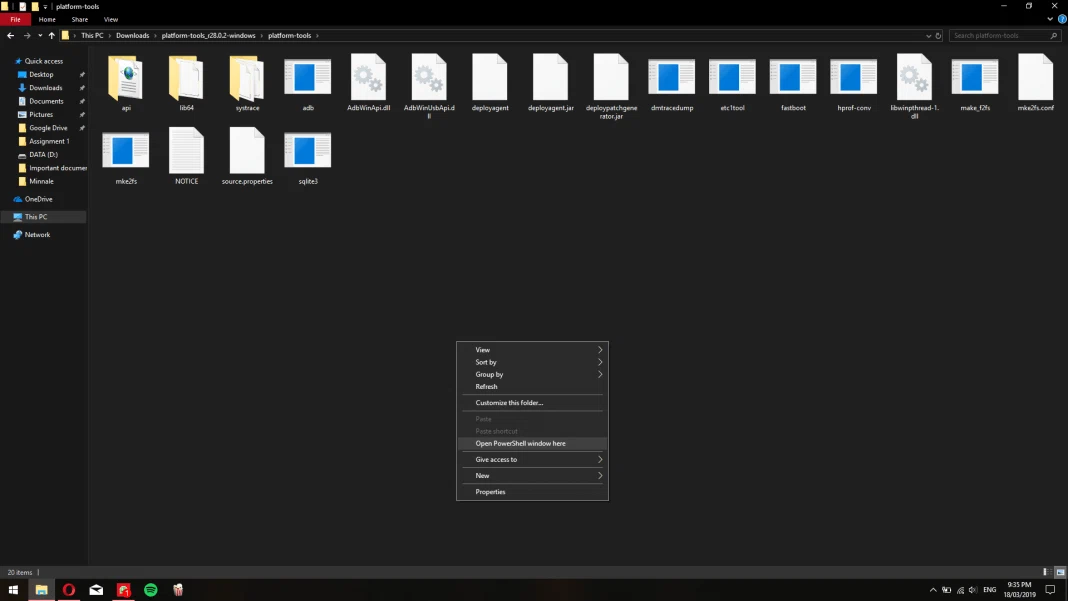Expand the Sort by submenu

coord(532,362)
